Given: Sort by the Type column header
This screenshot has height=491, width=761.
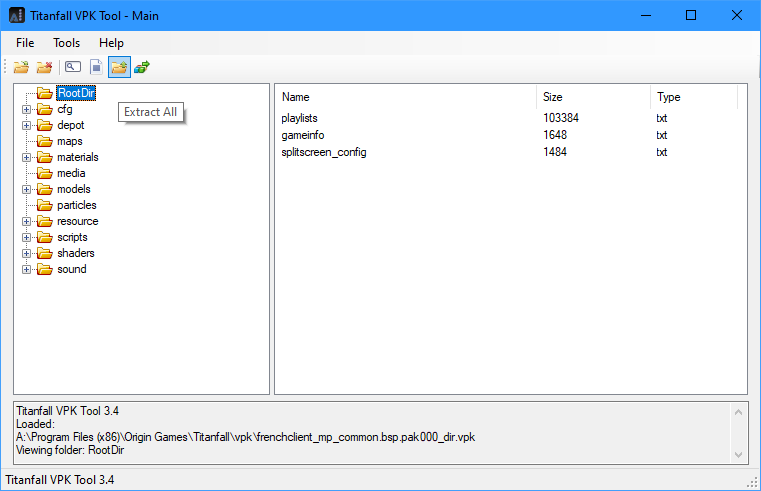Looking at the screenshot, I should (x=694, y=97).
